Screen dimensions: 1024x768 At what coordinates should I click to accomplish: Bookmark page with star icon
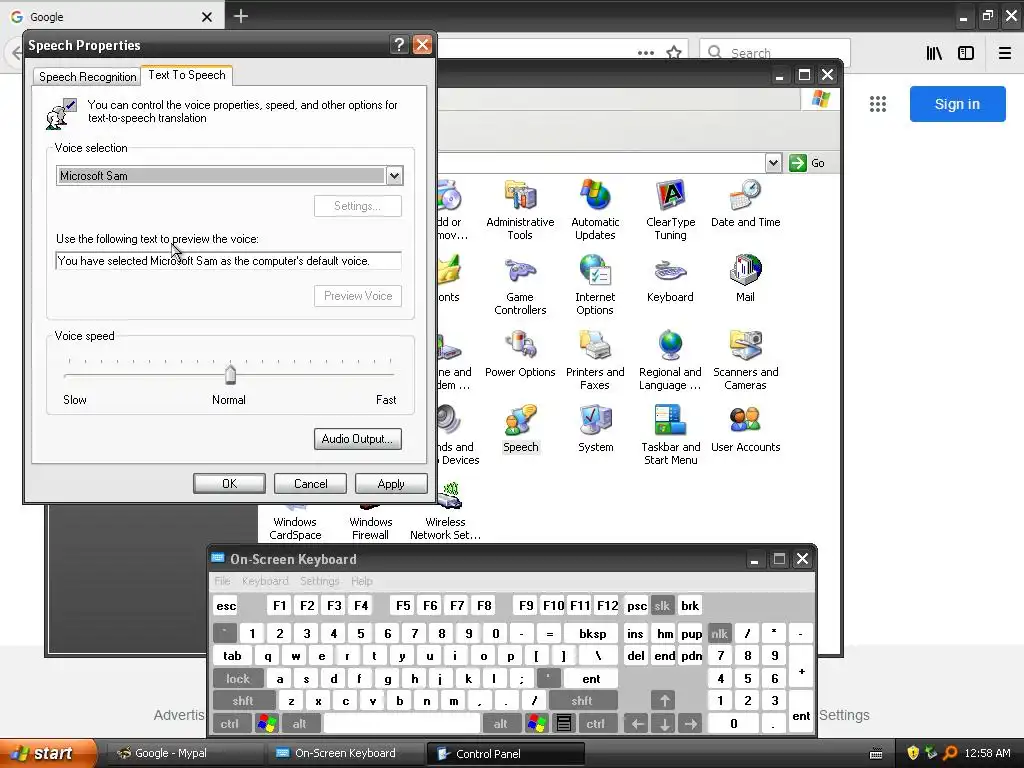click(x=674, y=52)
